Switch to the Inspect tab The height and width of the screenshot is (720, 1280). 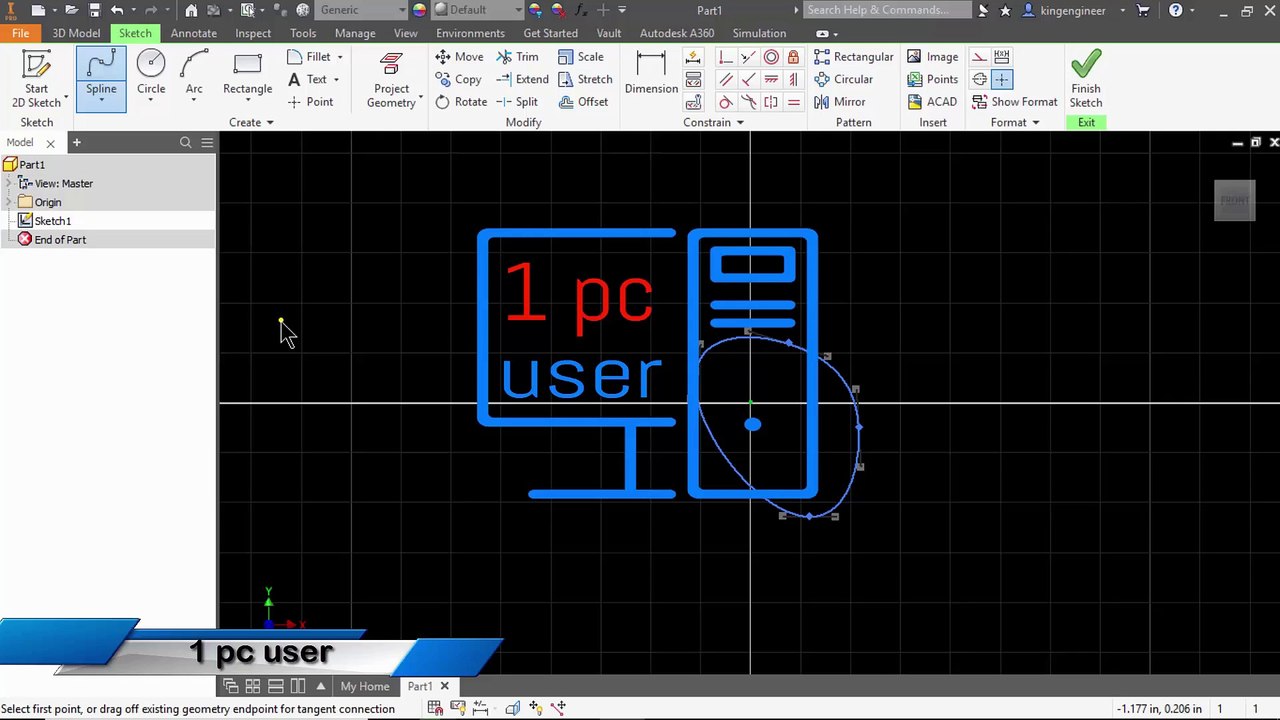coord(253,33)
